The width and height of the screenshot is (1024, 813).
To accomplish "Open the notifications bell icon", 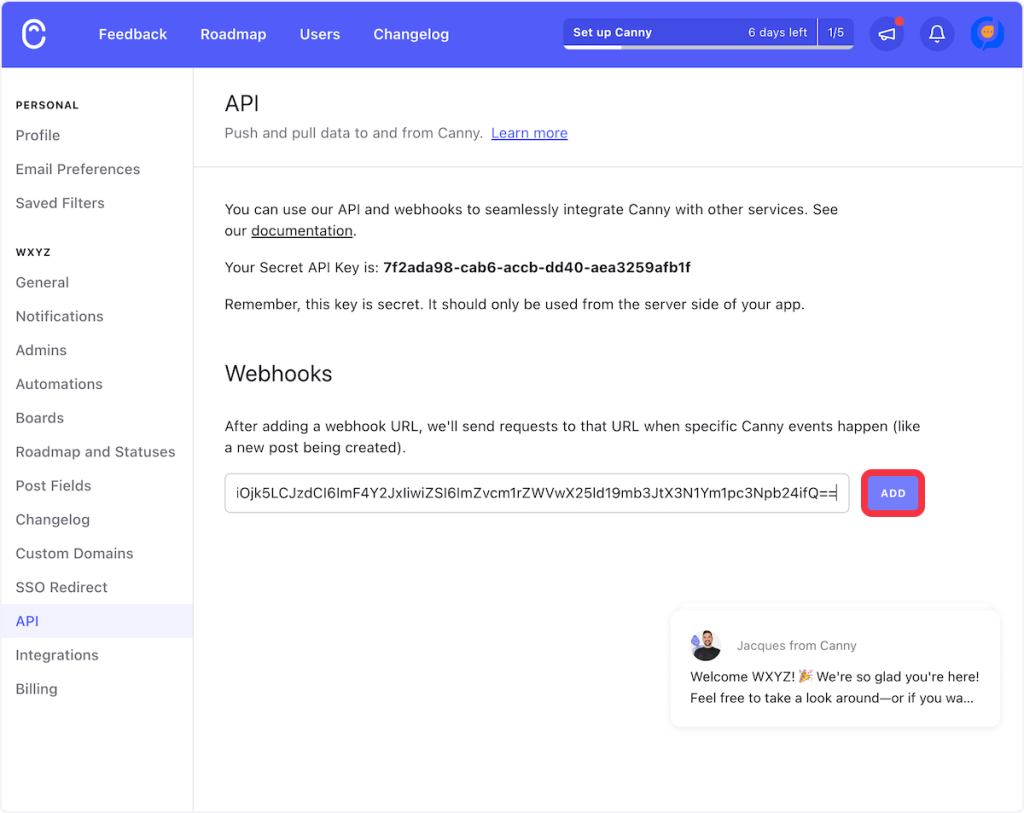I will [x=937, y=34].
